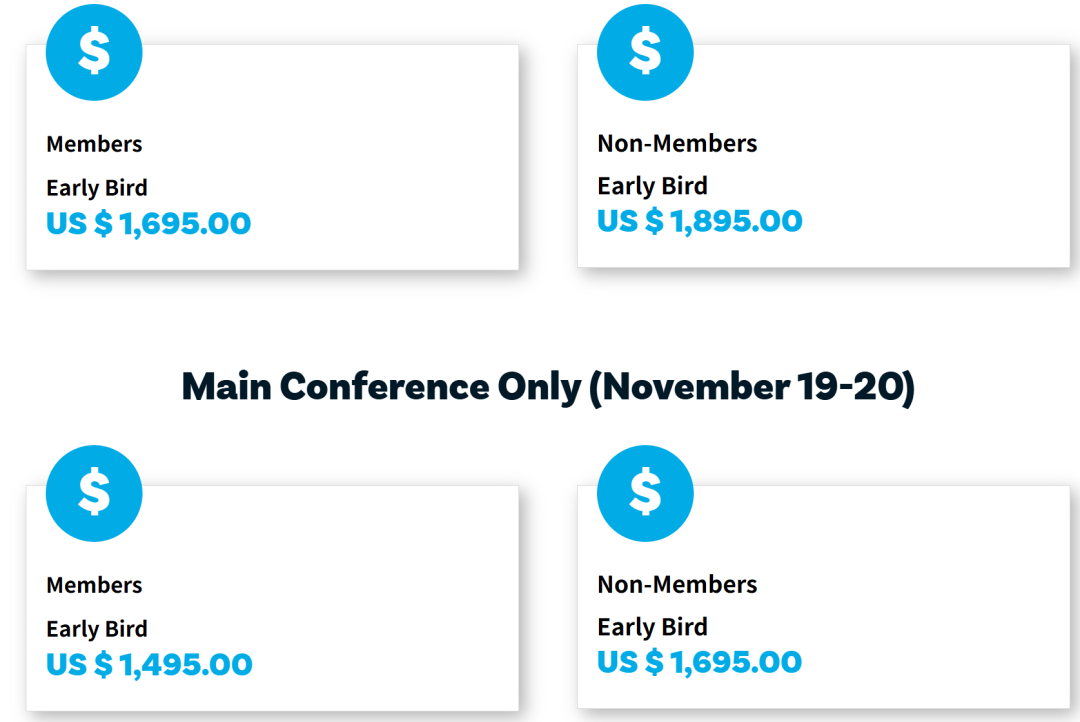Choose the Members US $ 1,695.00 price
This screenshot has height=722, width=1080.
coord(148,223)
